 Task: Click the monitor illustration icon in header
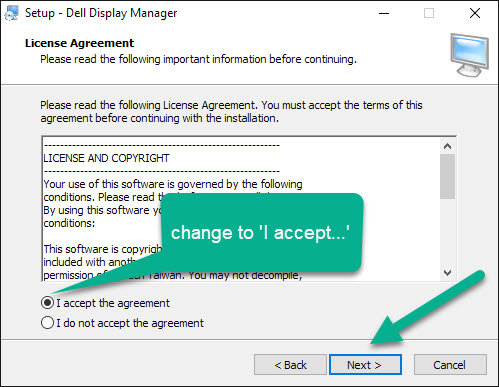[469, 55]
